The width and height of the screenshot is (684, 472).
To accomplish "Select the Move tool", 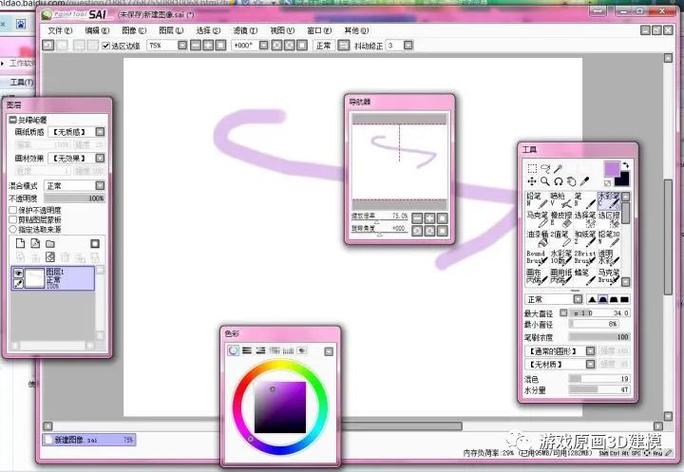I will (532, 181).
